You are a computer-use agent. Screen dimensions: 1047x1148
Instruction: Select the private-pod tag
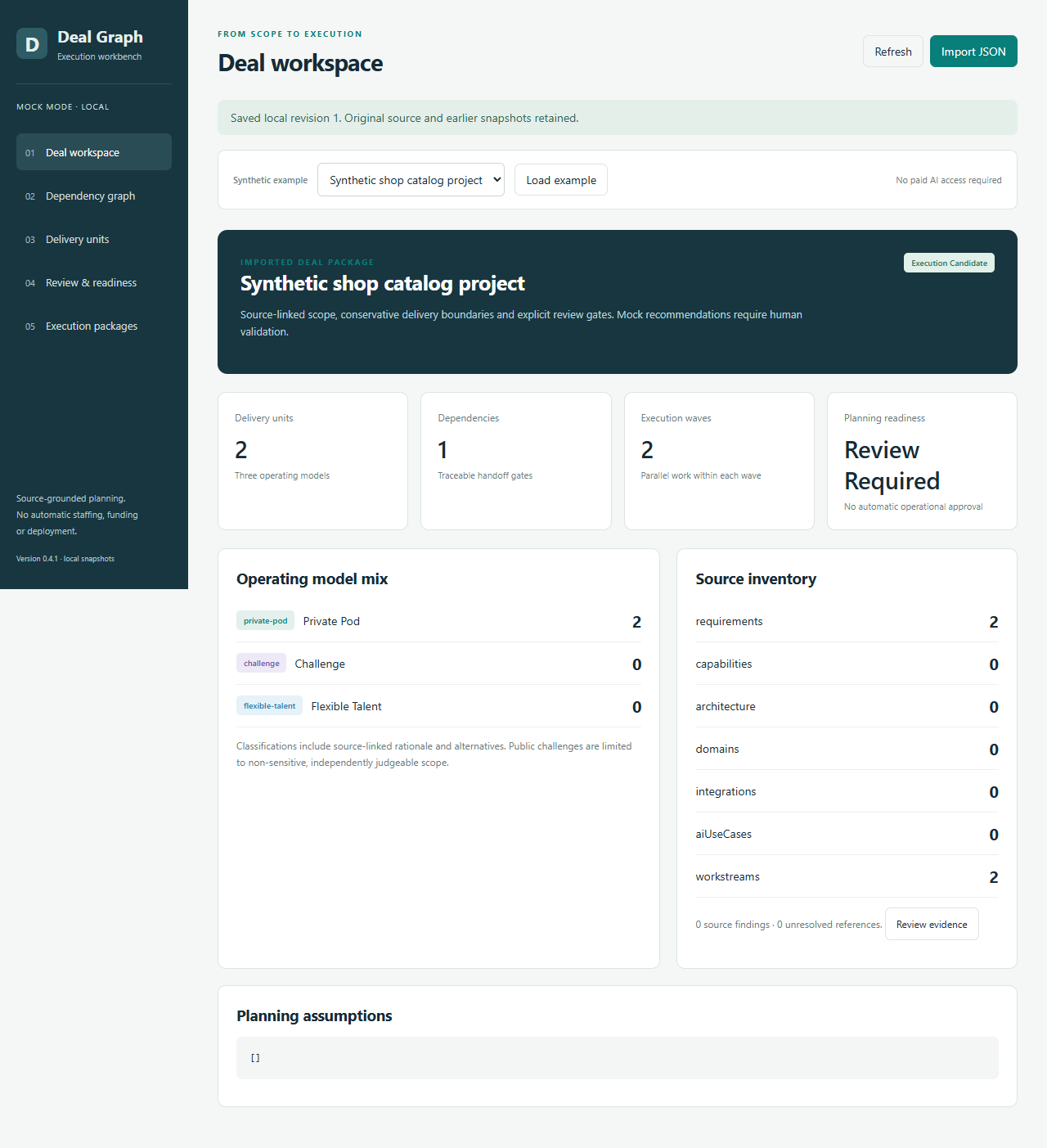click(x=265, y=620)
